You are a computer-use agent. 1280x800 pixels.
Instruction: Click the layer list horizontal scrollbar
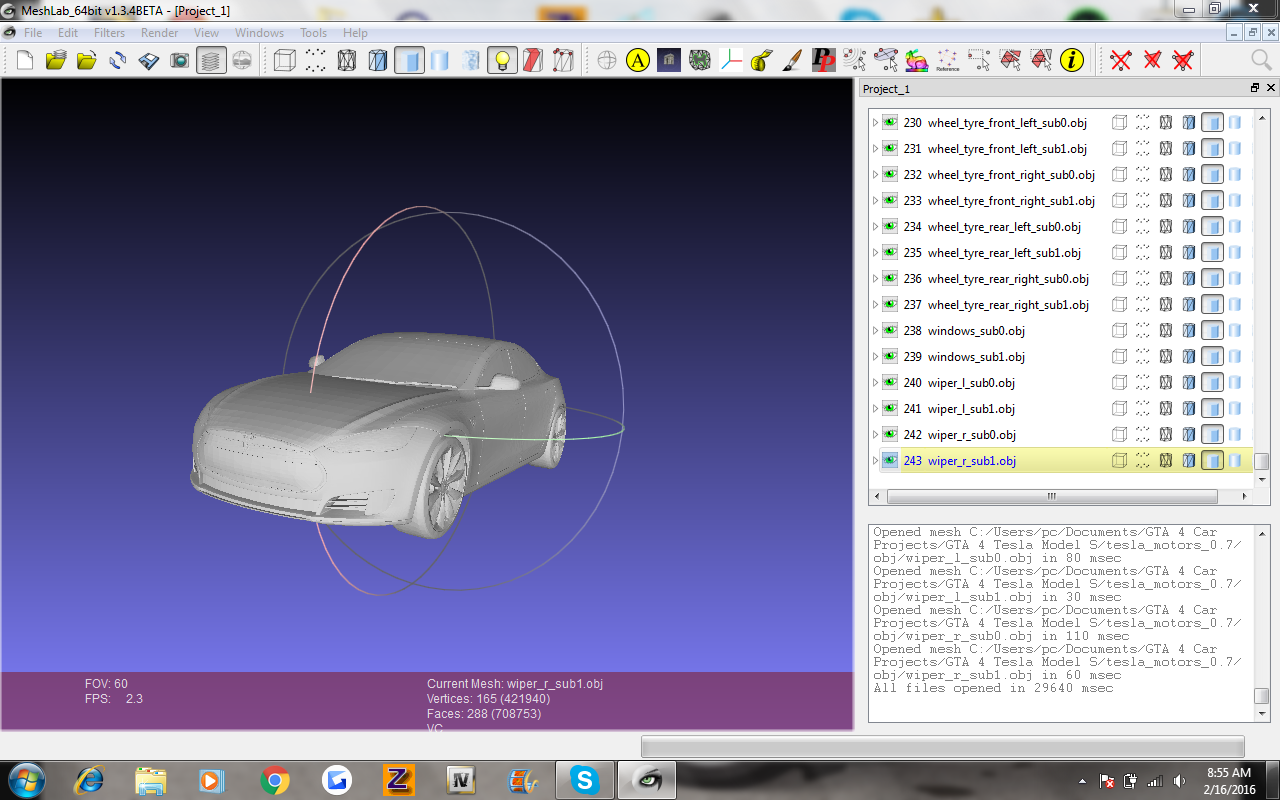click(1050, 496)
